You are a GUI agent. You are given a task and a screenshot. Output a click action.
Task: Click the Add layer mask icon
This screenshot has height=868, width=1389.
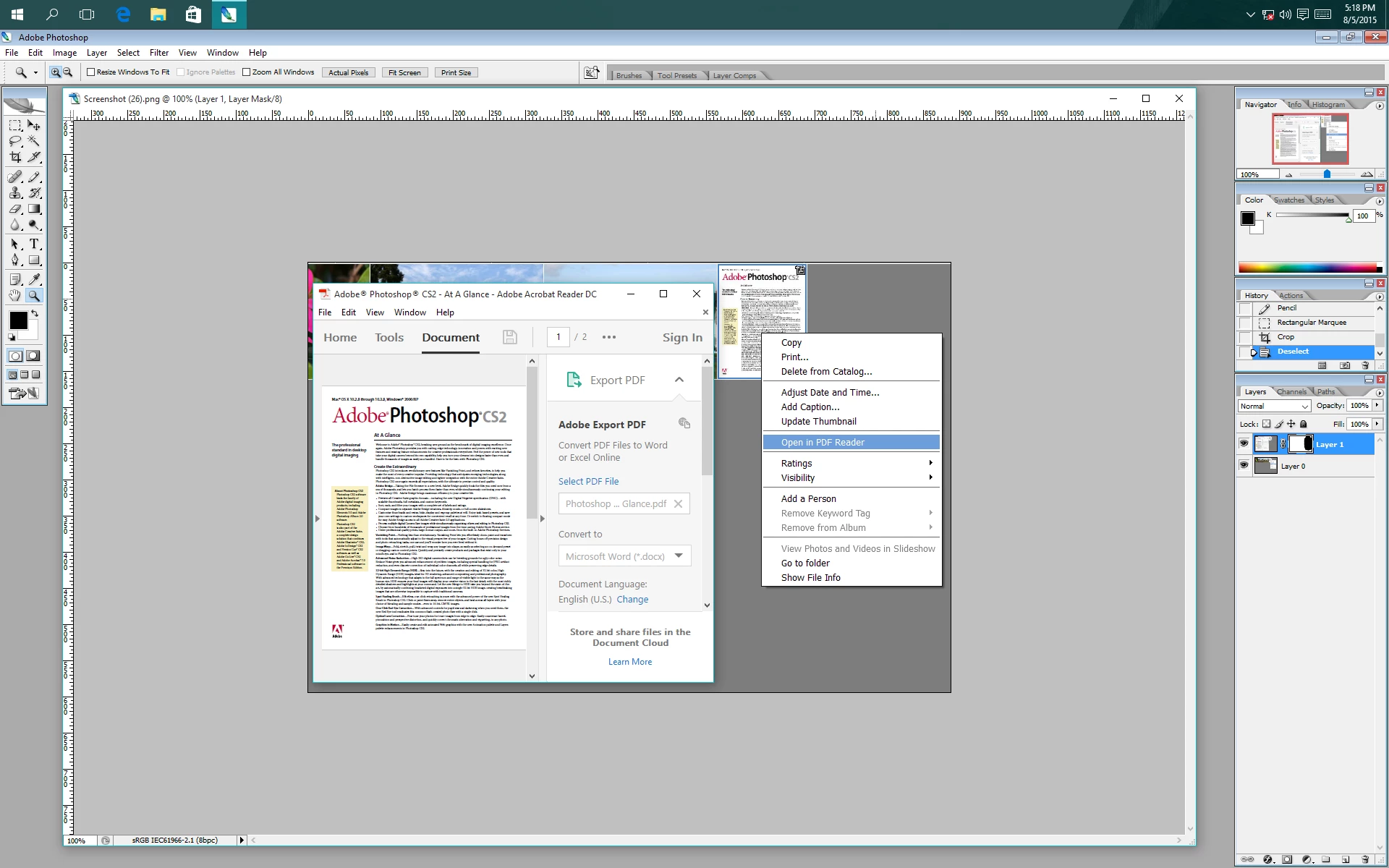click(1287, 859)
